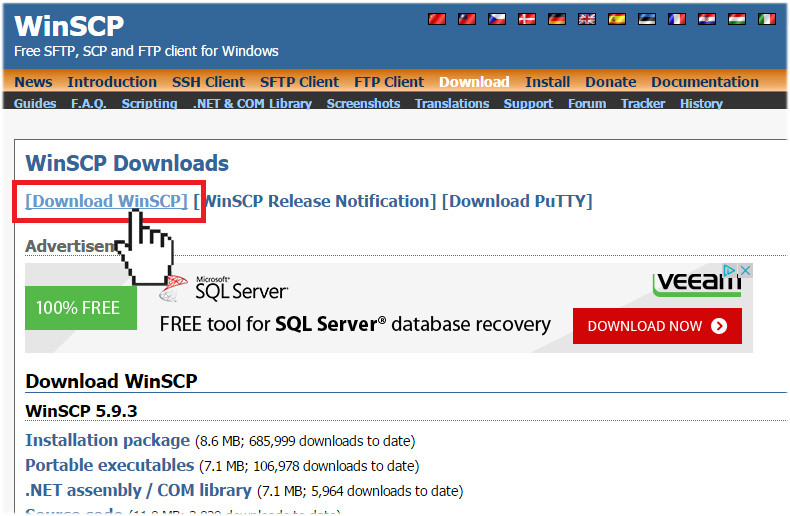Choose the Hungarian flag language
The image size is (790, 516).
737,19
